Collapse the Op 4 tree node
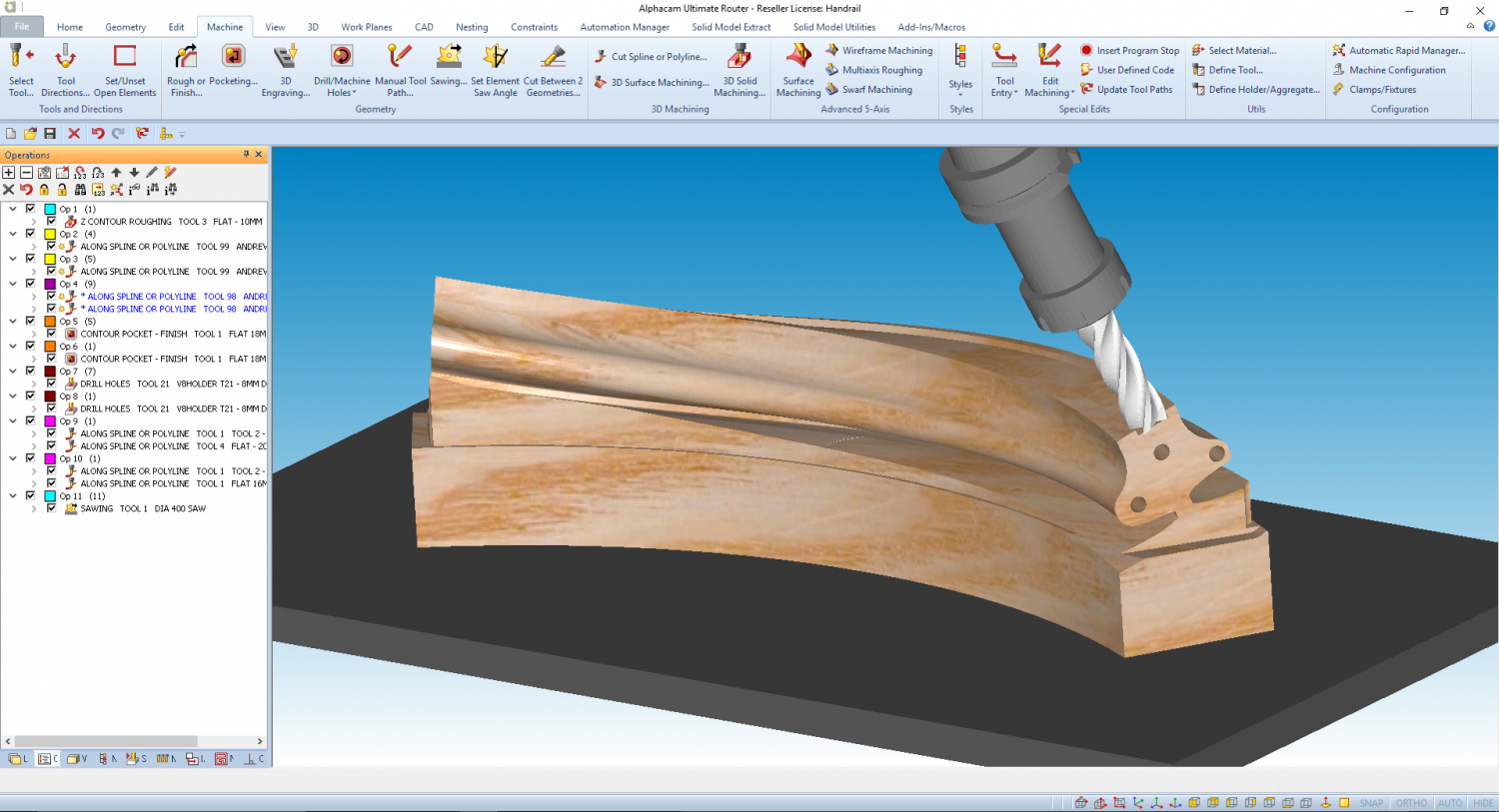 [x=13, y=284]
